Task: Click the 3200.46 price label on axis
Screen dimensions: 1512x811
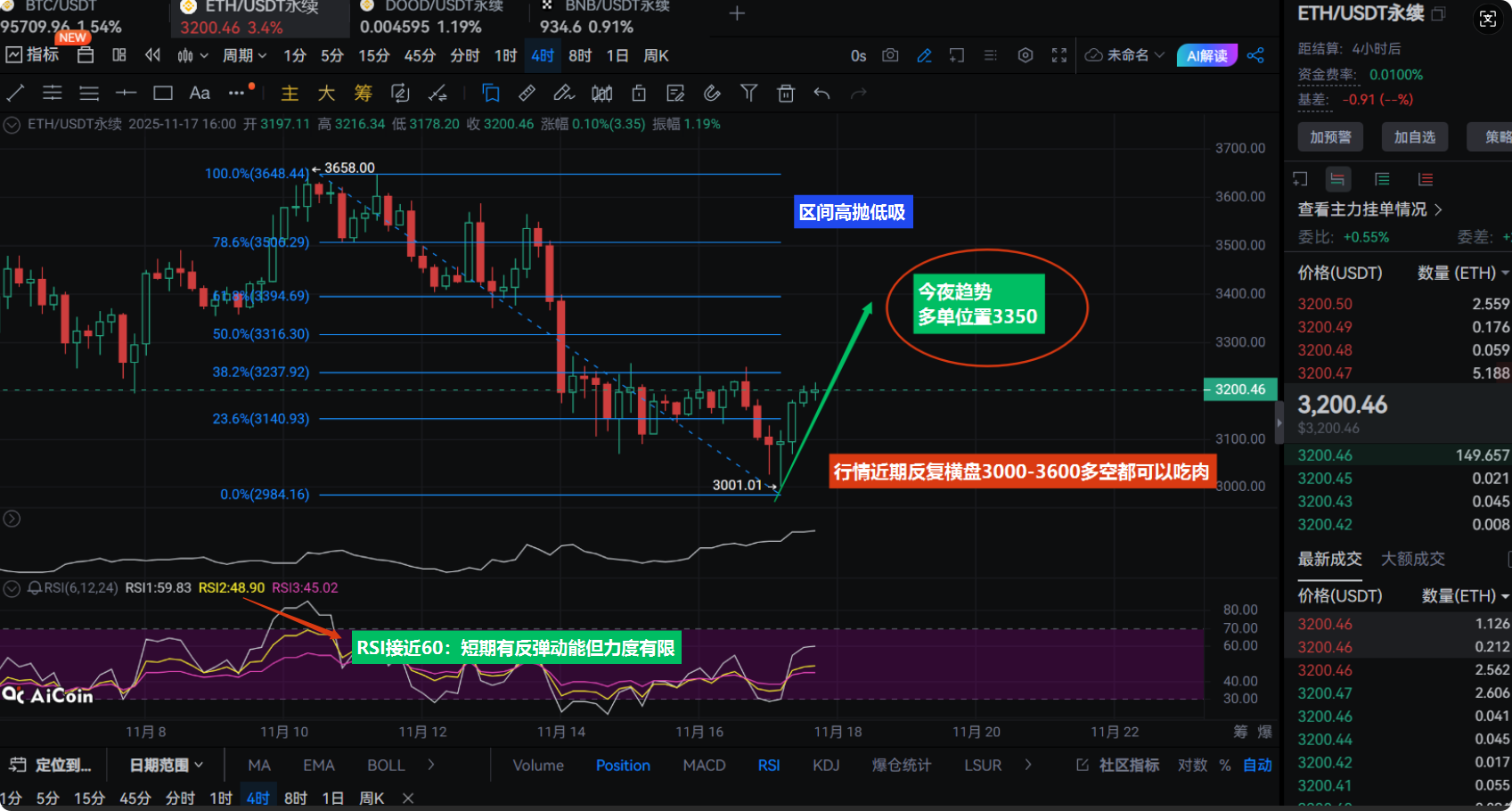Action: pyautogui.click(x=1239, y=389)
